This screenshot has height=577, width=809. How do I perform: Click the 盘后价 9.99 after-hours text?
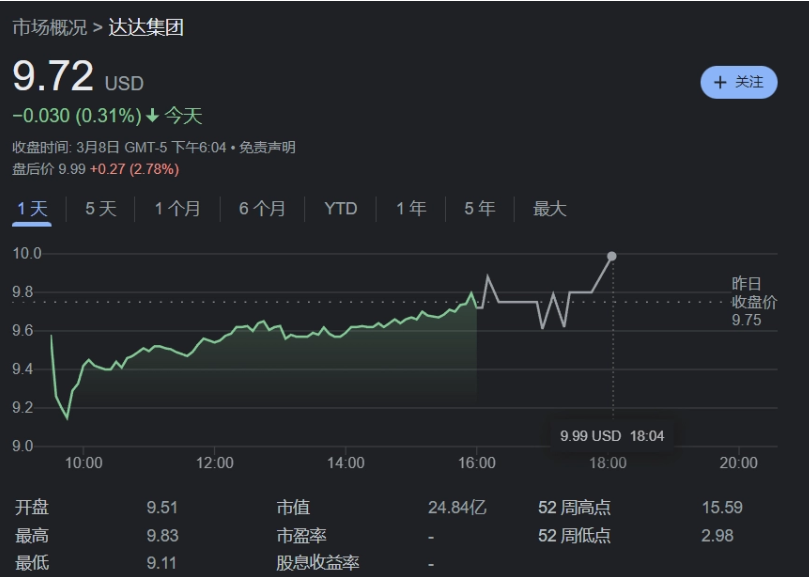[49, 169]
